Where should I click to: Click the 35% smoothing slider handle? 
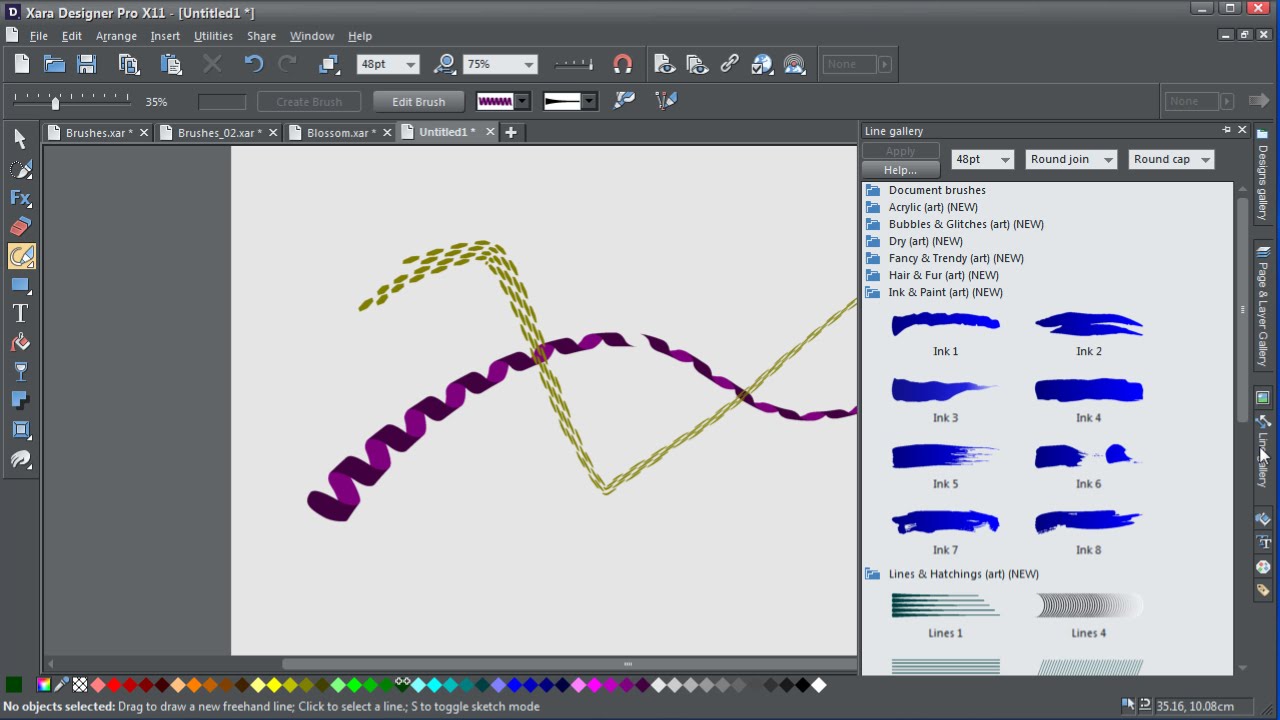click(55, 101)
